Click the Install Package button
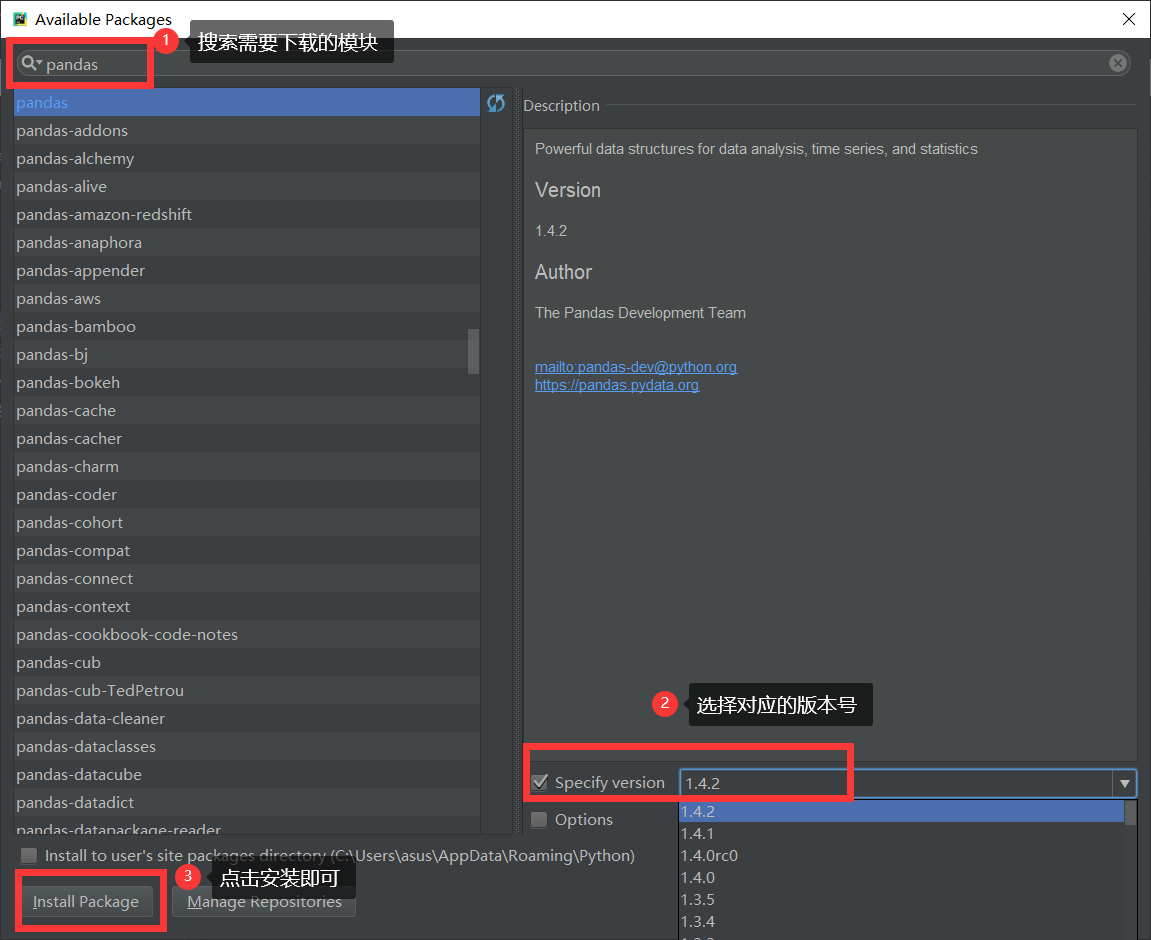 [x=85, y=901]
